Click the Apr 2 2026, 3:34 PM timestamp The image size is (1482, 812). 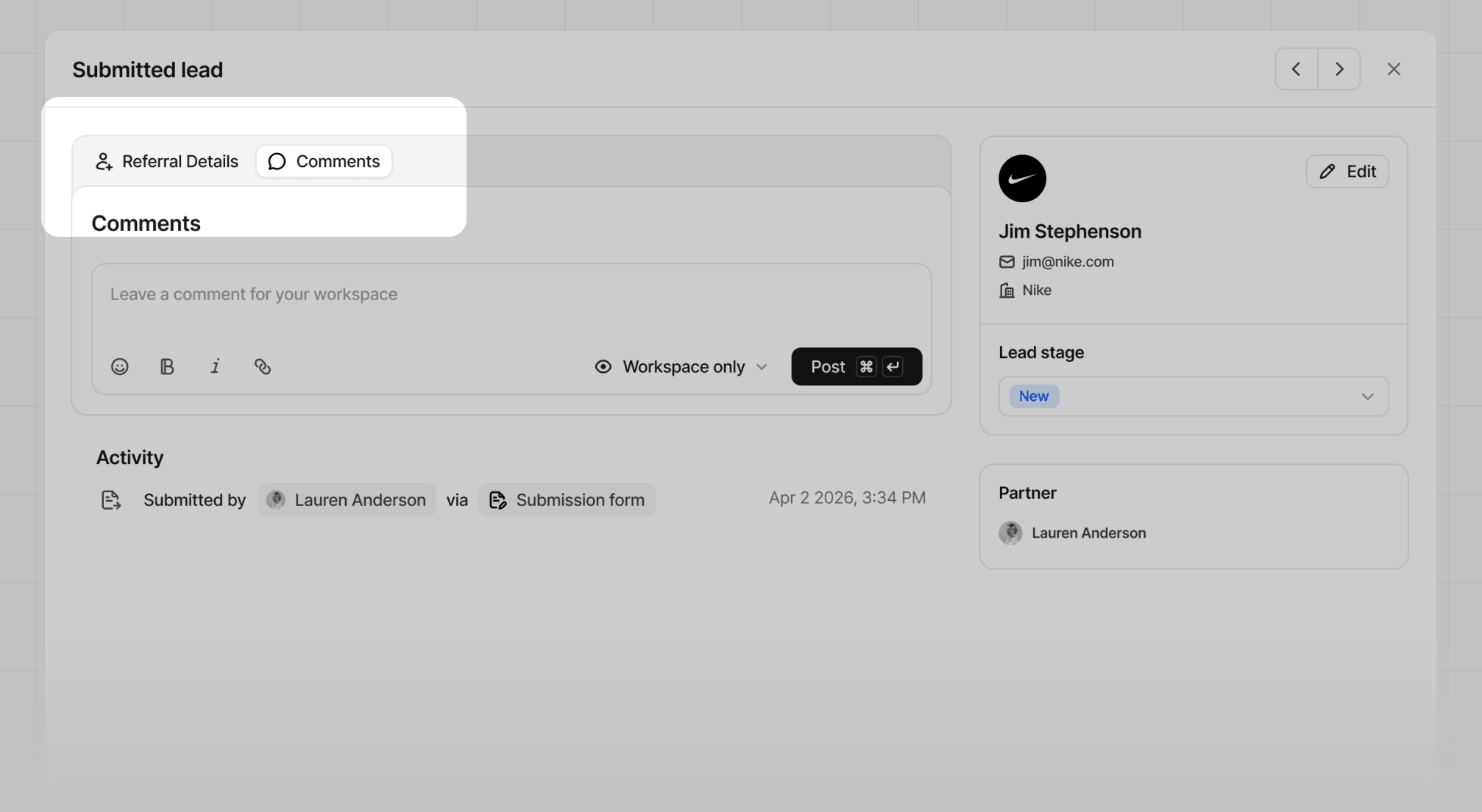click(x=847, y=498)
